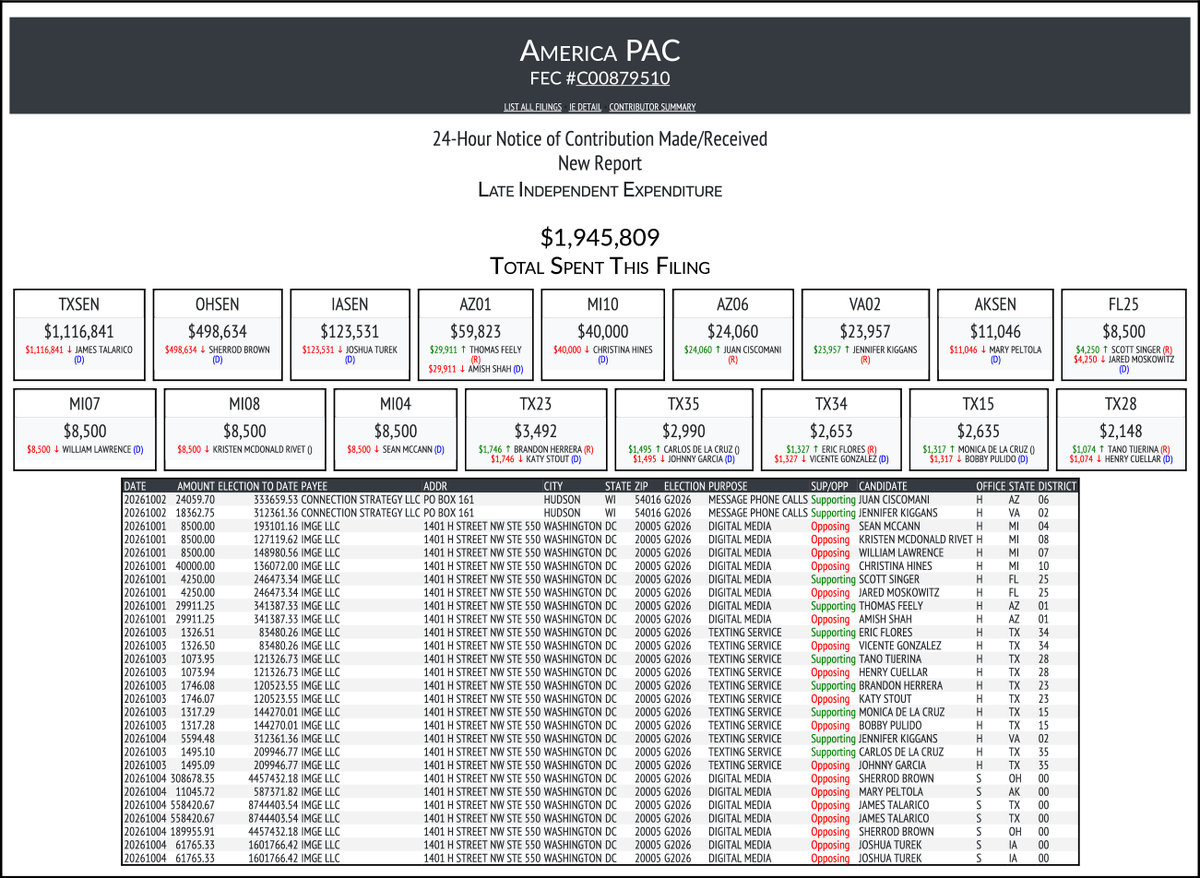Select the FL25 card heading

coord(1122,304)
